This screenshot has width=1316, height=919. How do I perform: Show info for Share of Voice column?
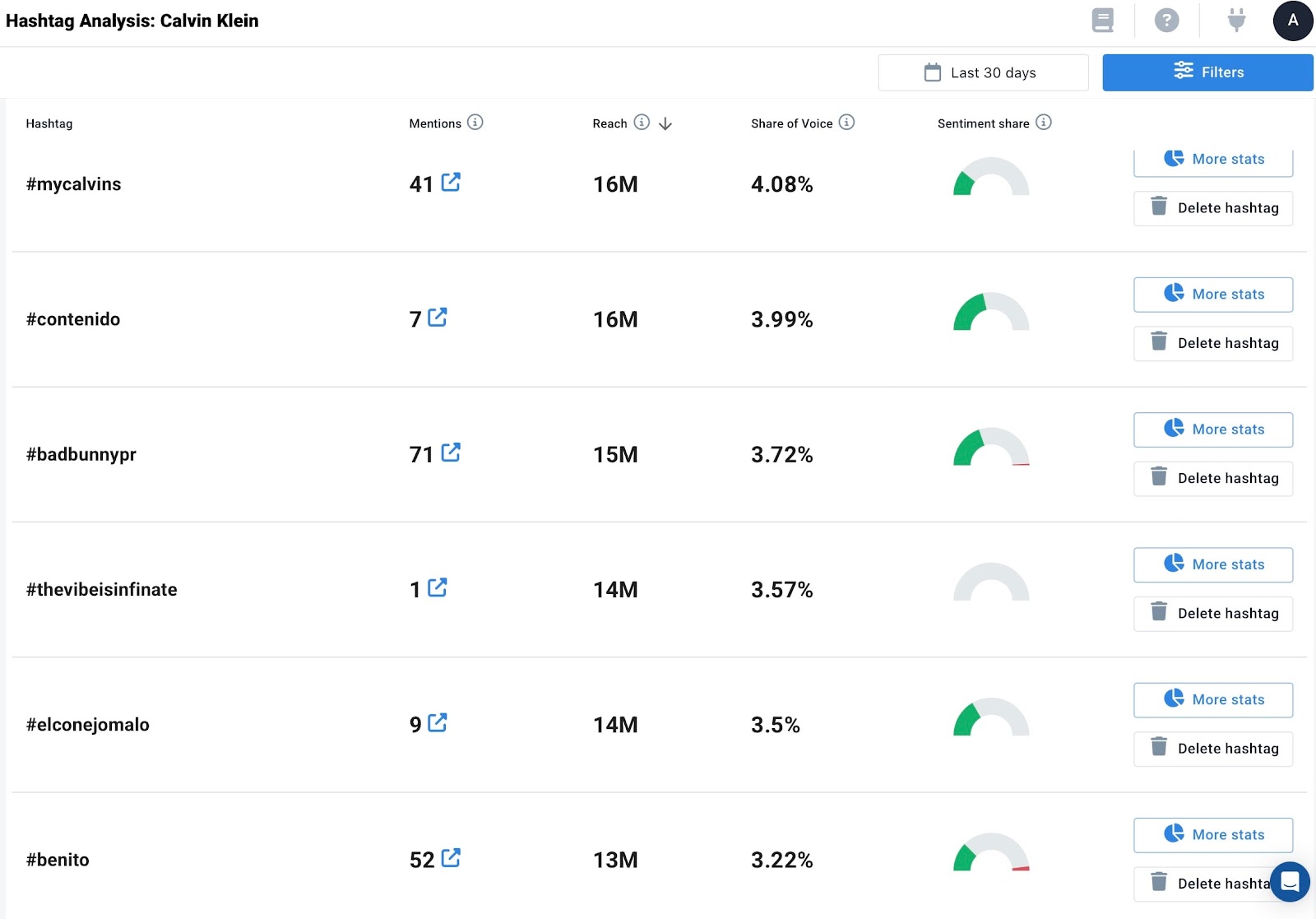coord(846,123)
